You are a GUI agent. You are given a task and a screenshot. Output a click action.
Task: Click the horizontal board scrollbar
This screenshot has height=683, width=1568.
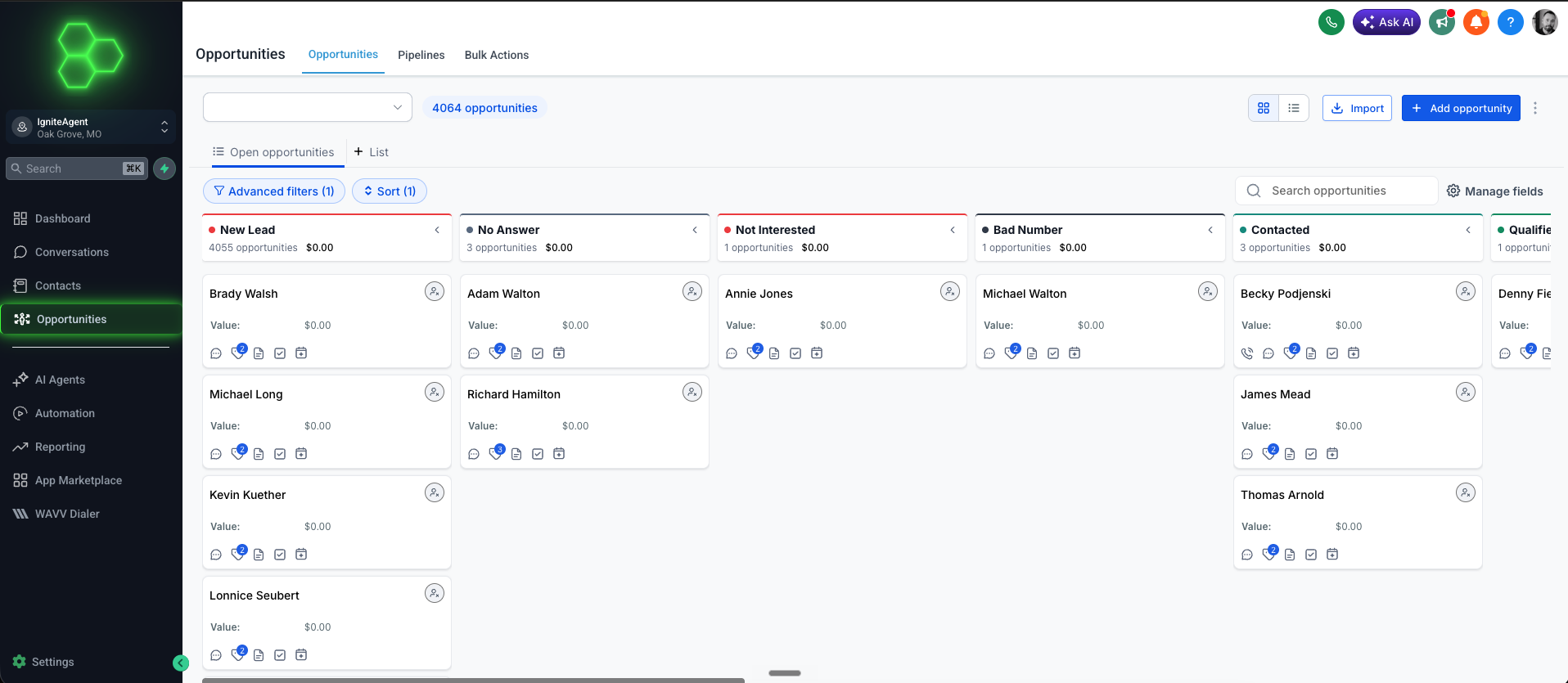tap(473, 680)
